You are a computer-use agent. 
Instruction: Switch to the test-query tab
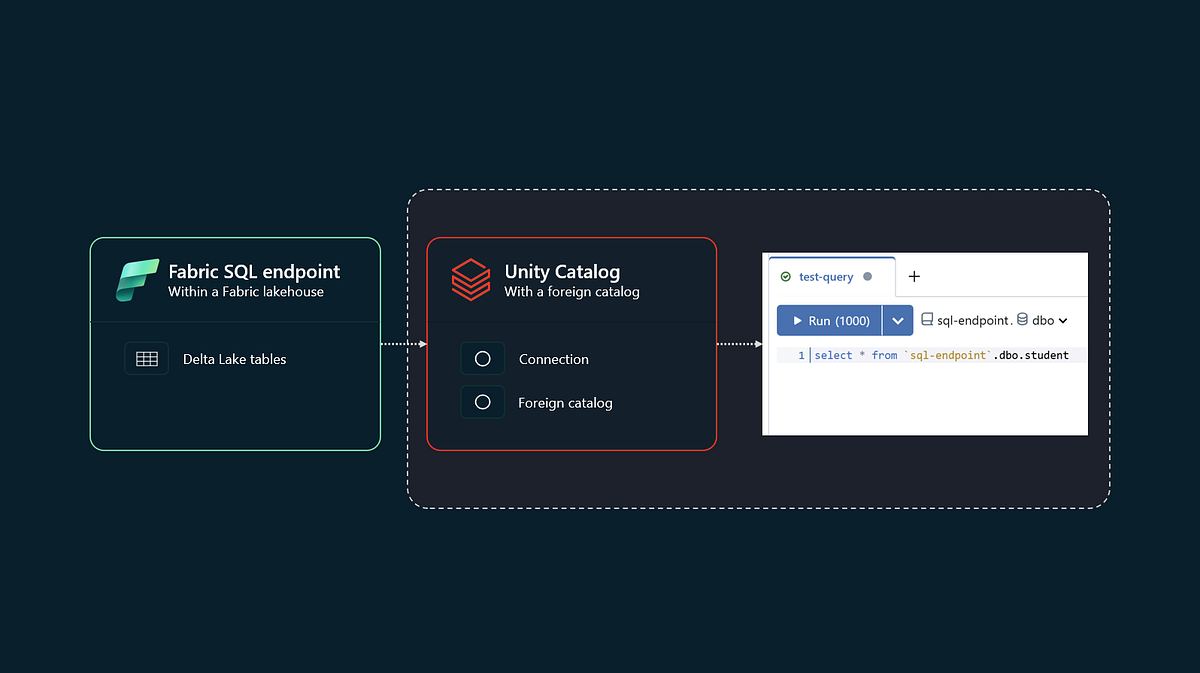point(827,277)
